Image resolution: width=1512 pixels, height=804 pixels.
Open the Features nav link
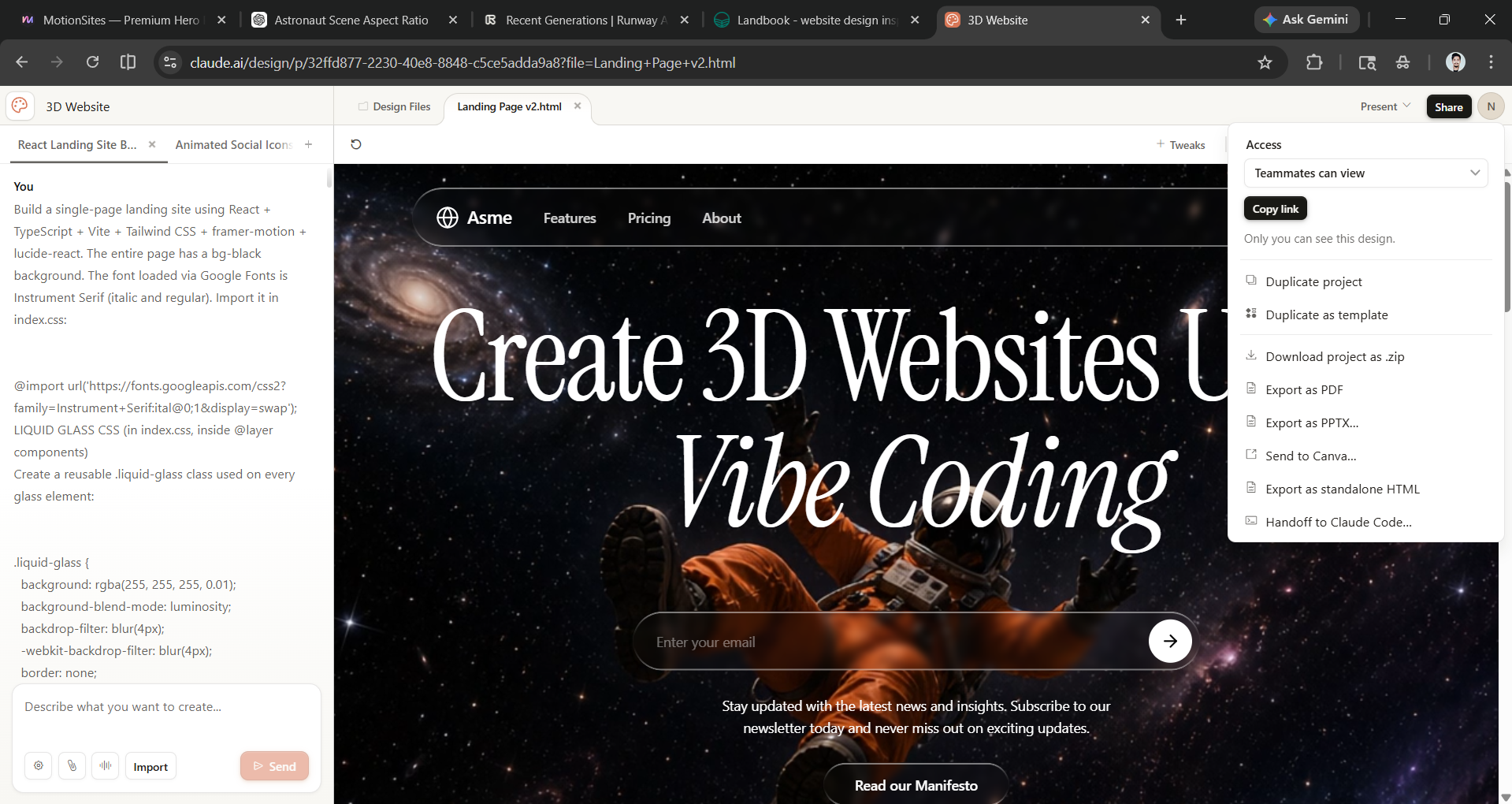click(x=570, y=218)
